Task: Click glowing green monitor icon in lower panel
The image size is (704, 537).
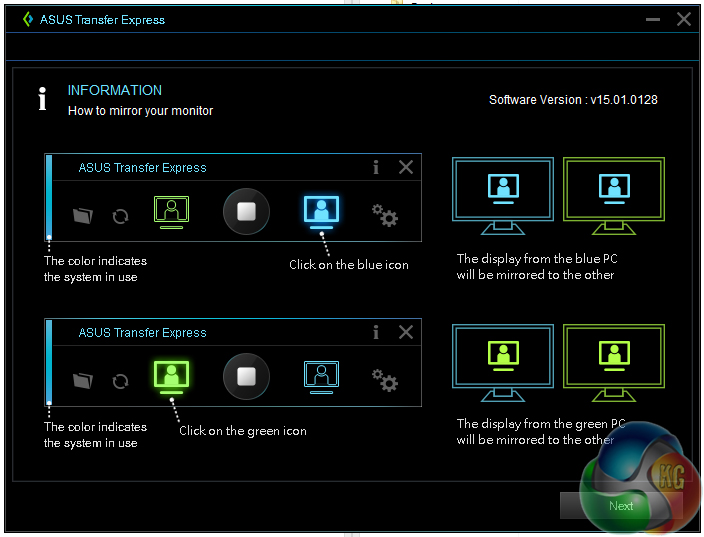Action: 172,377
